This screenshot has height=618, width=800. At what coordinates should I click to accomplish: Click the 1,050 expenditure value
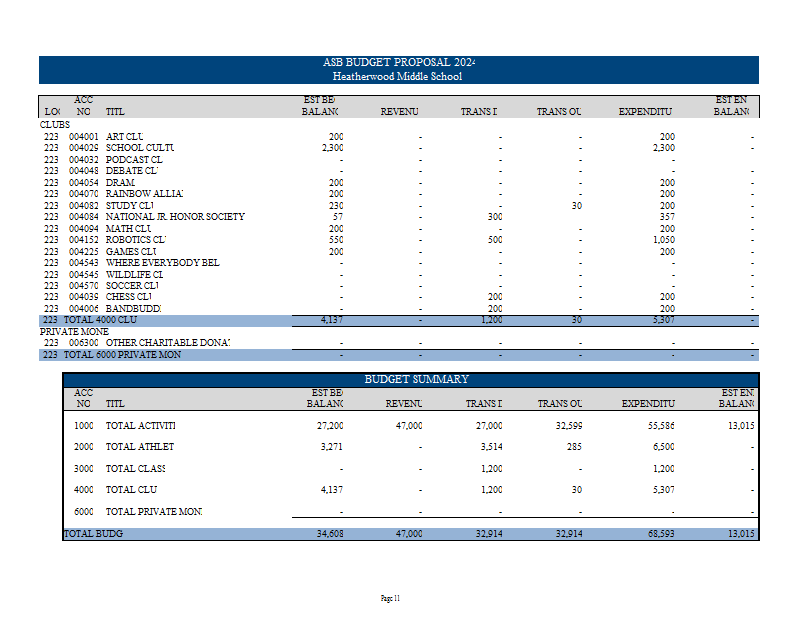pos(664,239)
